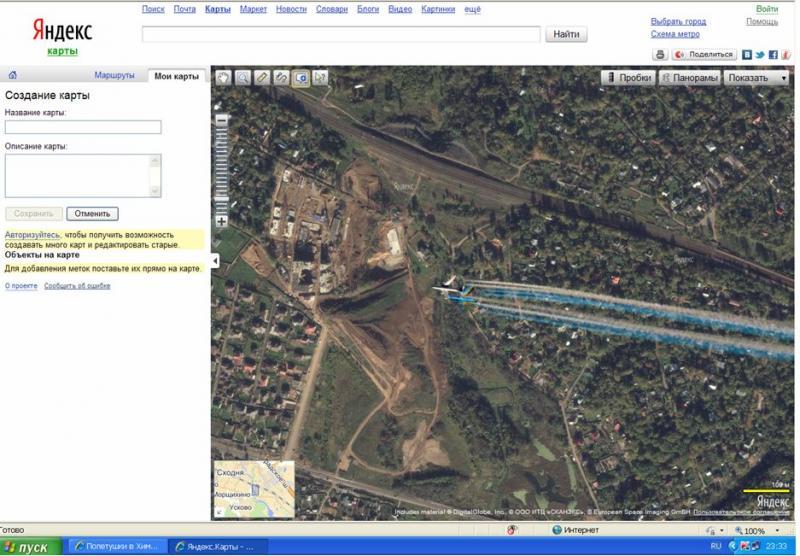The width and height of the screenshot is (800, 556).
Task: Select the ruler distance measurement tool
Action: pos(262,77)
